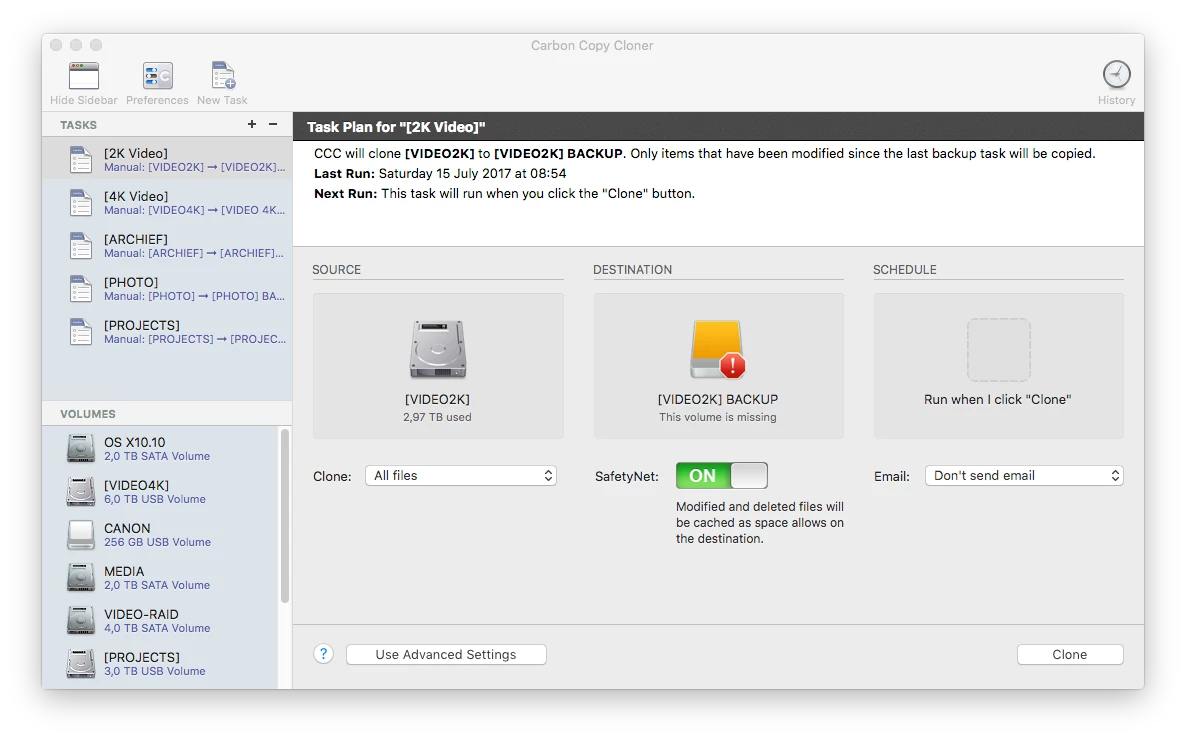Toggle the SafetyNet ON switch

722,476
